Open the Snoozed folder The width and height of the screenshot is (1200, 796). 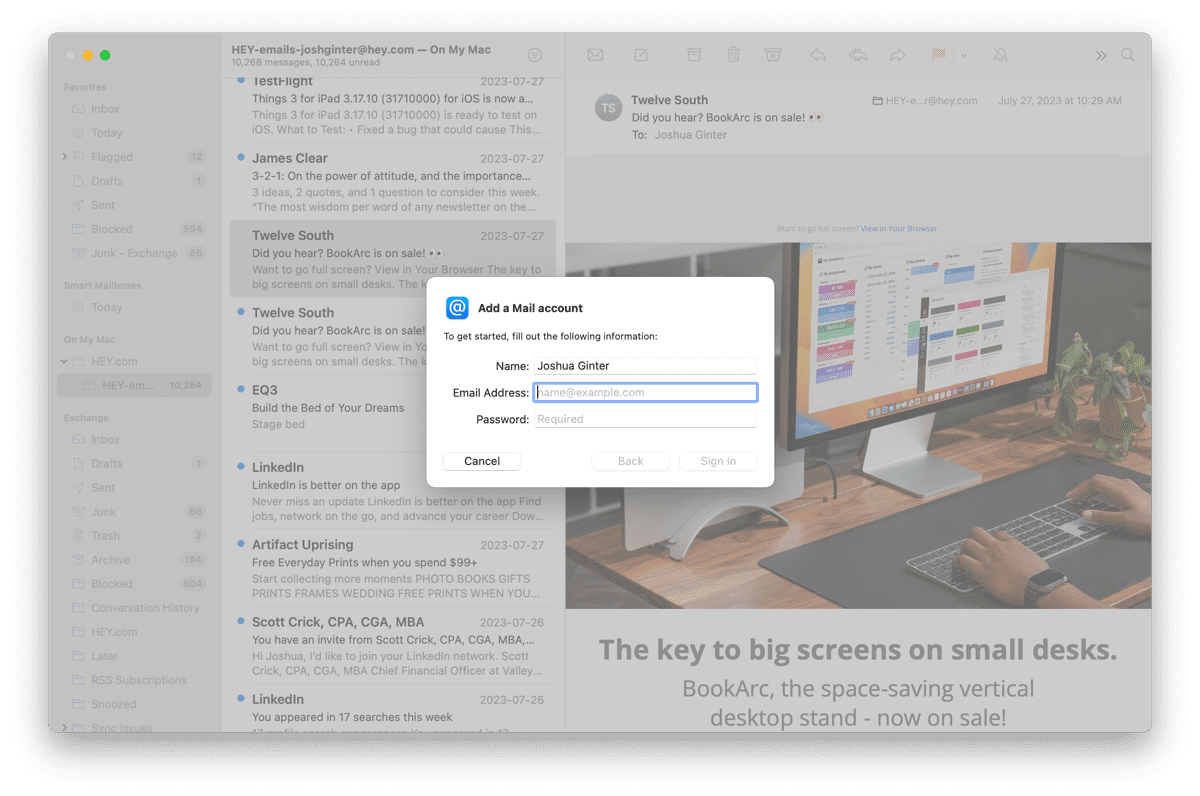coord(134,704)
